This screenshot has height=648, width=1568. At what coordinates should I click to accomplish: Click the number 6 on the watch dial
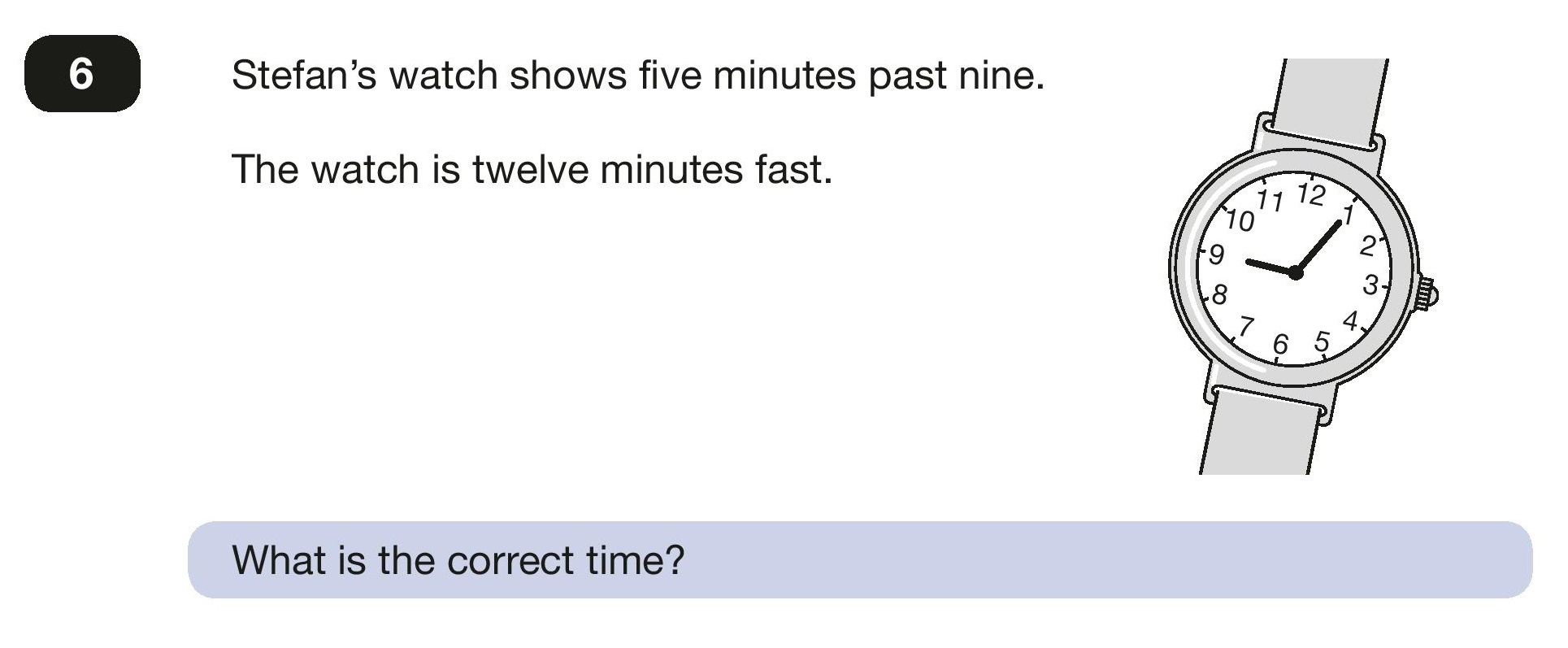1280,345
